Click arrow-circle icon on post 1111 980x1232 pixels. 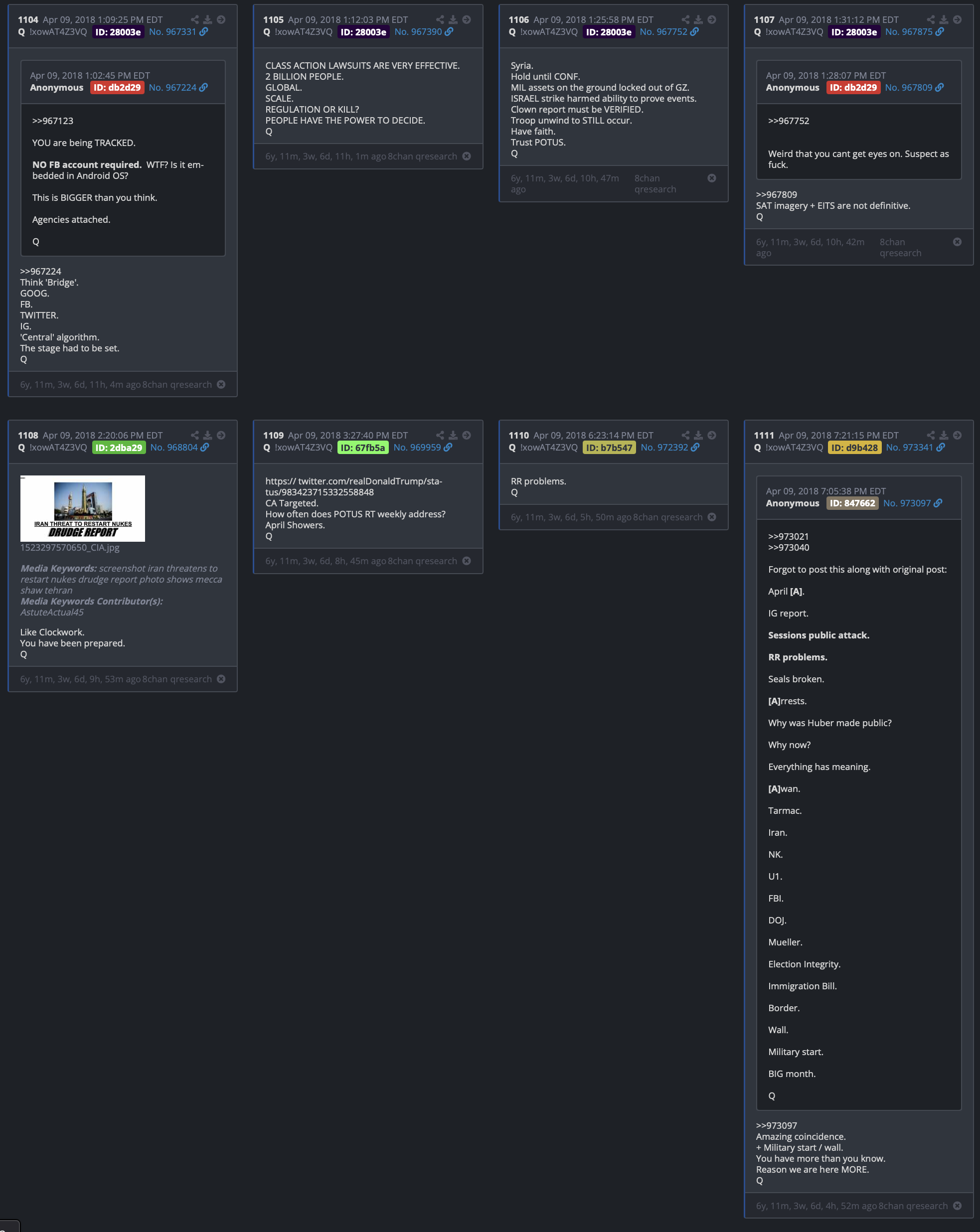coord(958,435)
